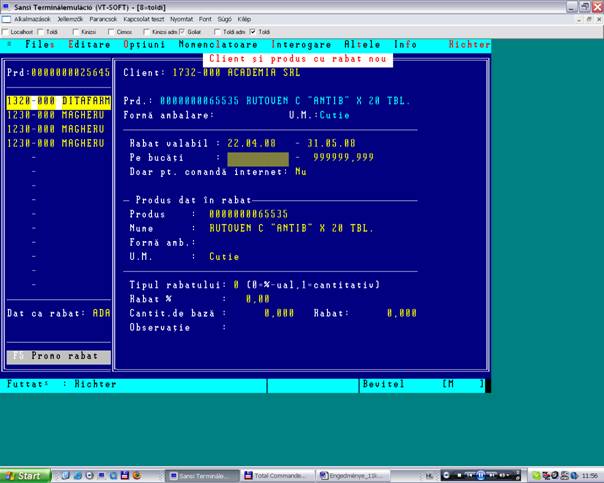The image size is (604, 483).
Task: Click the system tray clock
Action: pos(589,476)
